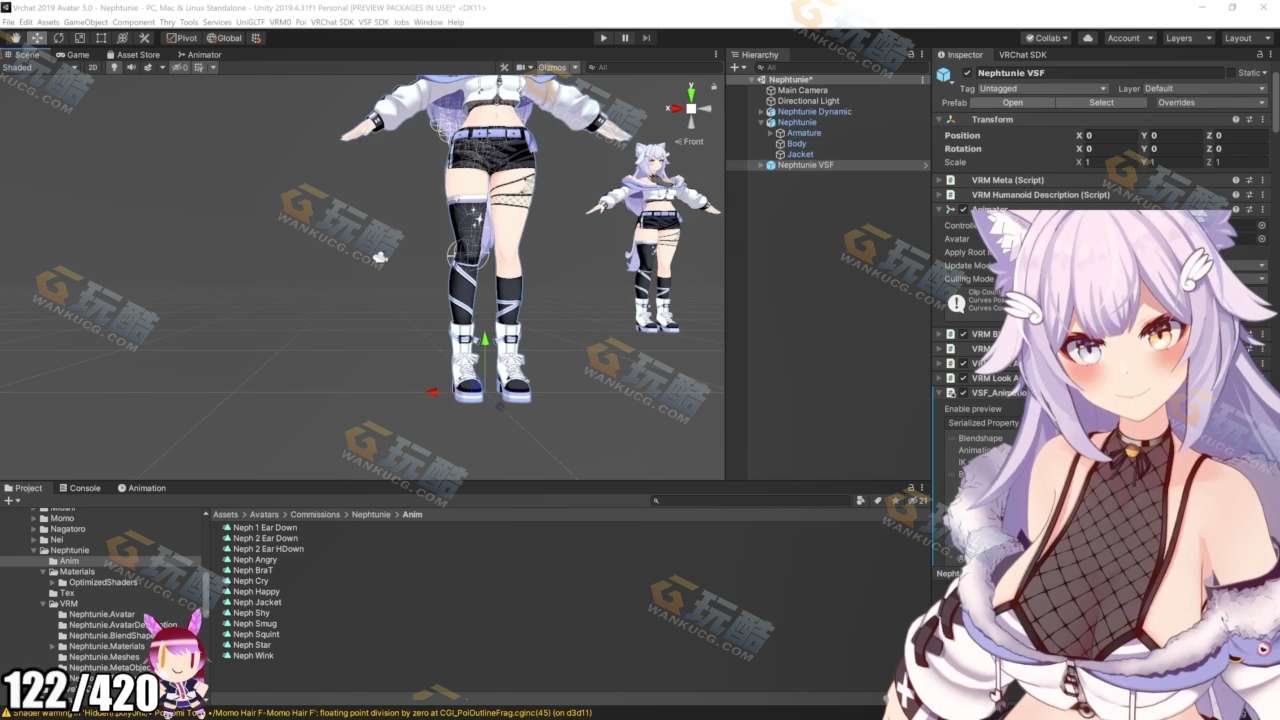Viewport: 1280px width, 720px height.
Task: Click the prefab Open button
Action: [x=1013, y=102]
